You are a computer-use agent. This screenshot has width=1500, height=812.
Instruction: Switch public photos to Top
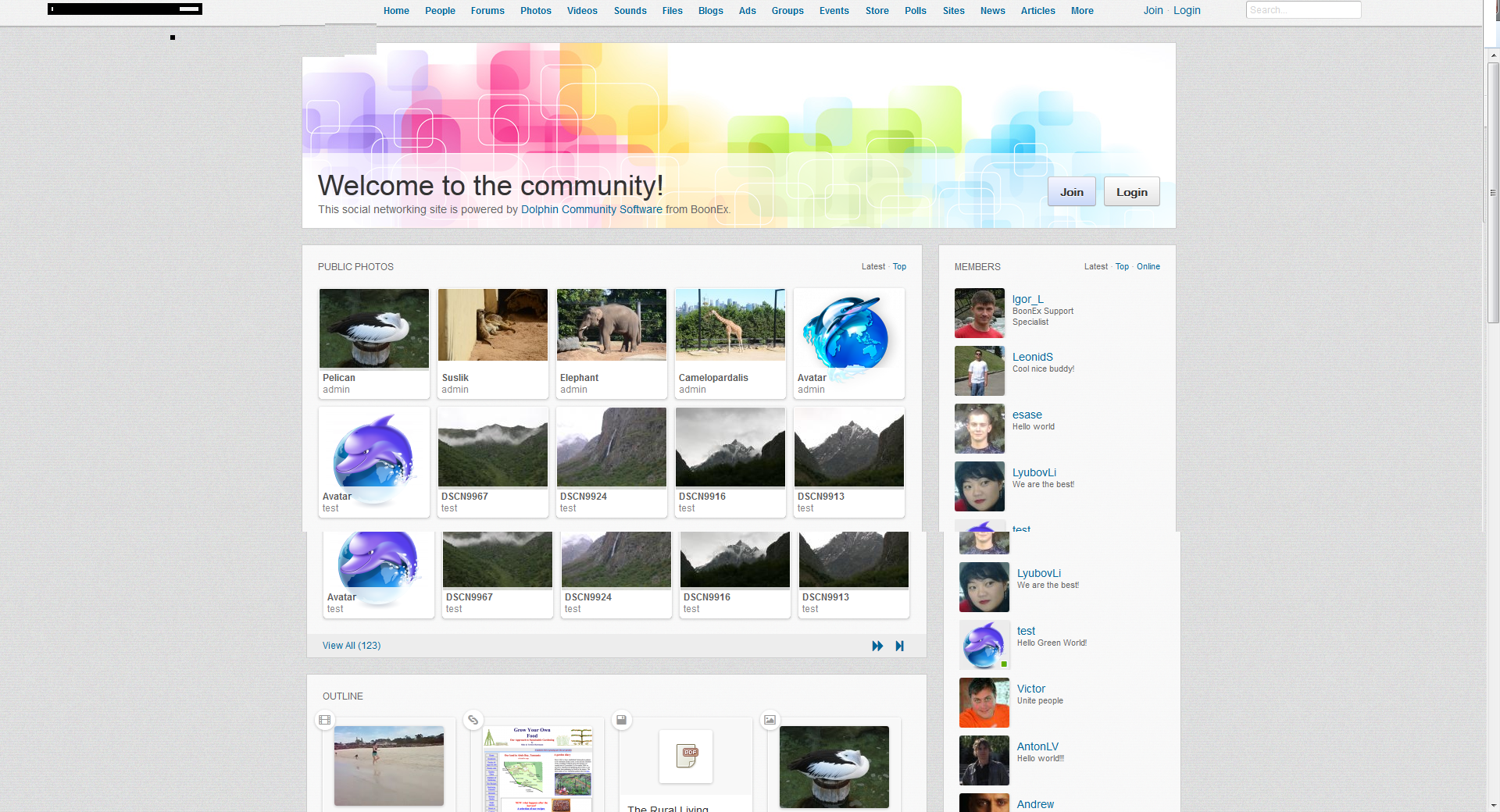[x=899, y=267]
